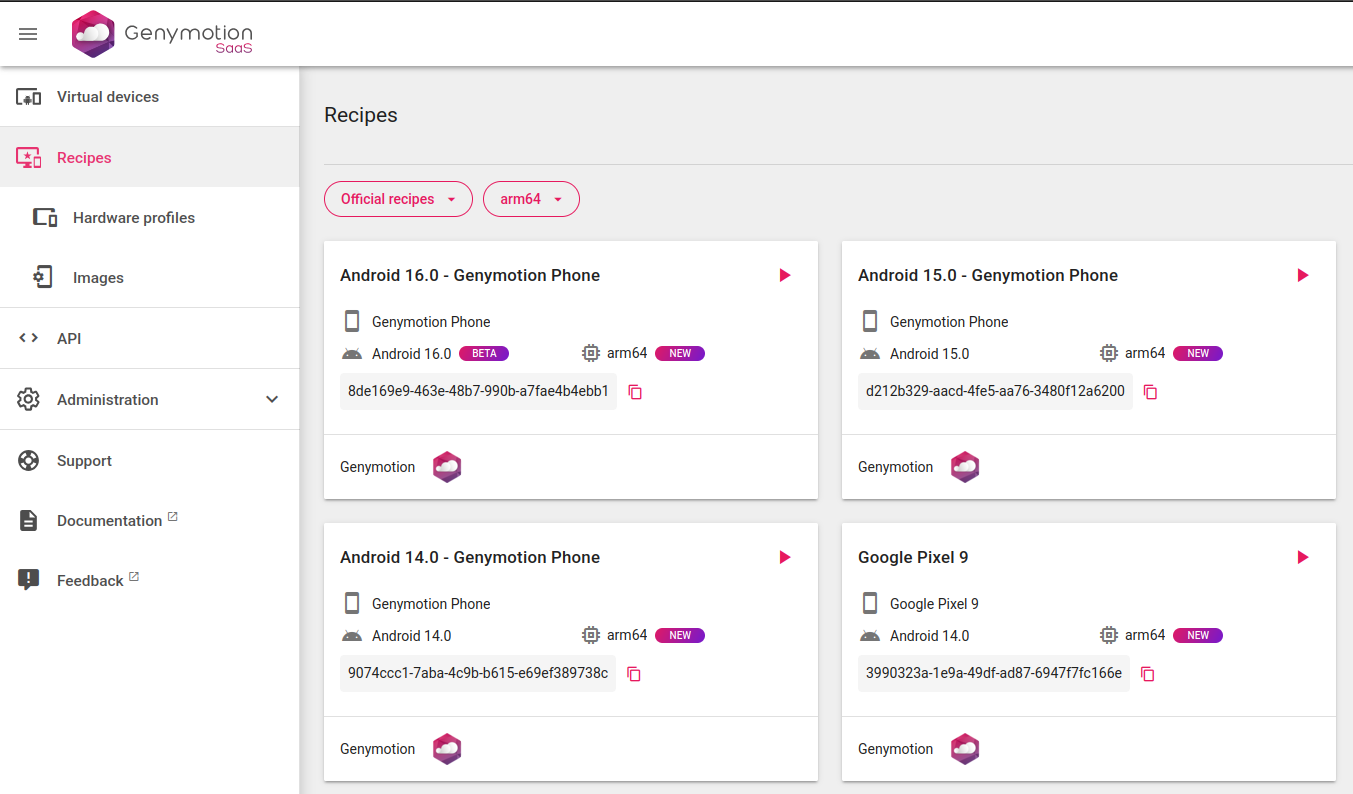Open the Official recipes filter dropdown
Viewport: 1353px width, 794px height.
point(398,199)
